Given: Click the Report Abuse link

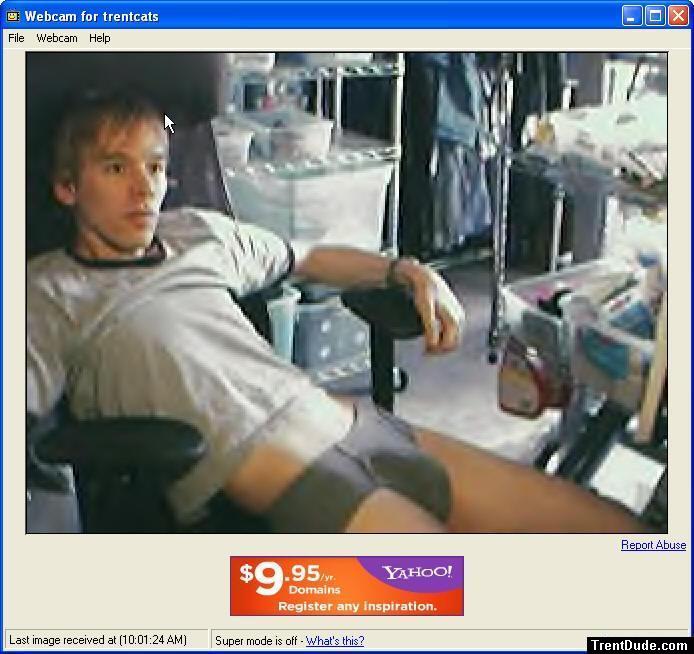Looking at the screenshot, I should [653, 545].
